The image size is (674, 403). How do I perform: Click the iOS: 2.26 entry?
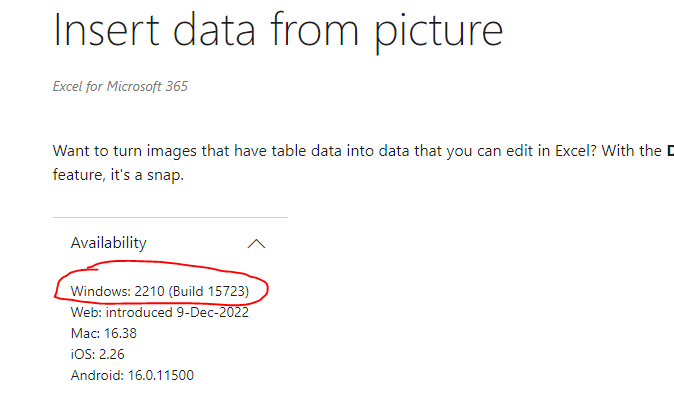[98, 354]
